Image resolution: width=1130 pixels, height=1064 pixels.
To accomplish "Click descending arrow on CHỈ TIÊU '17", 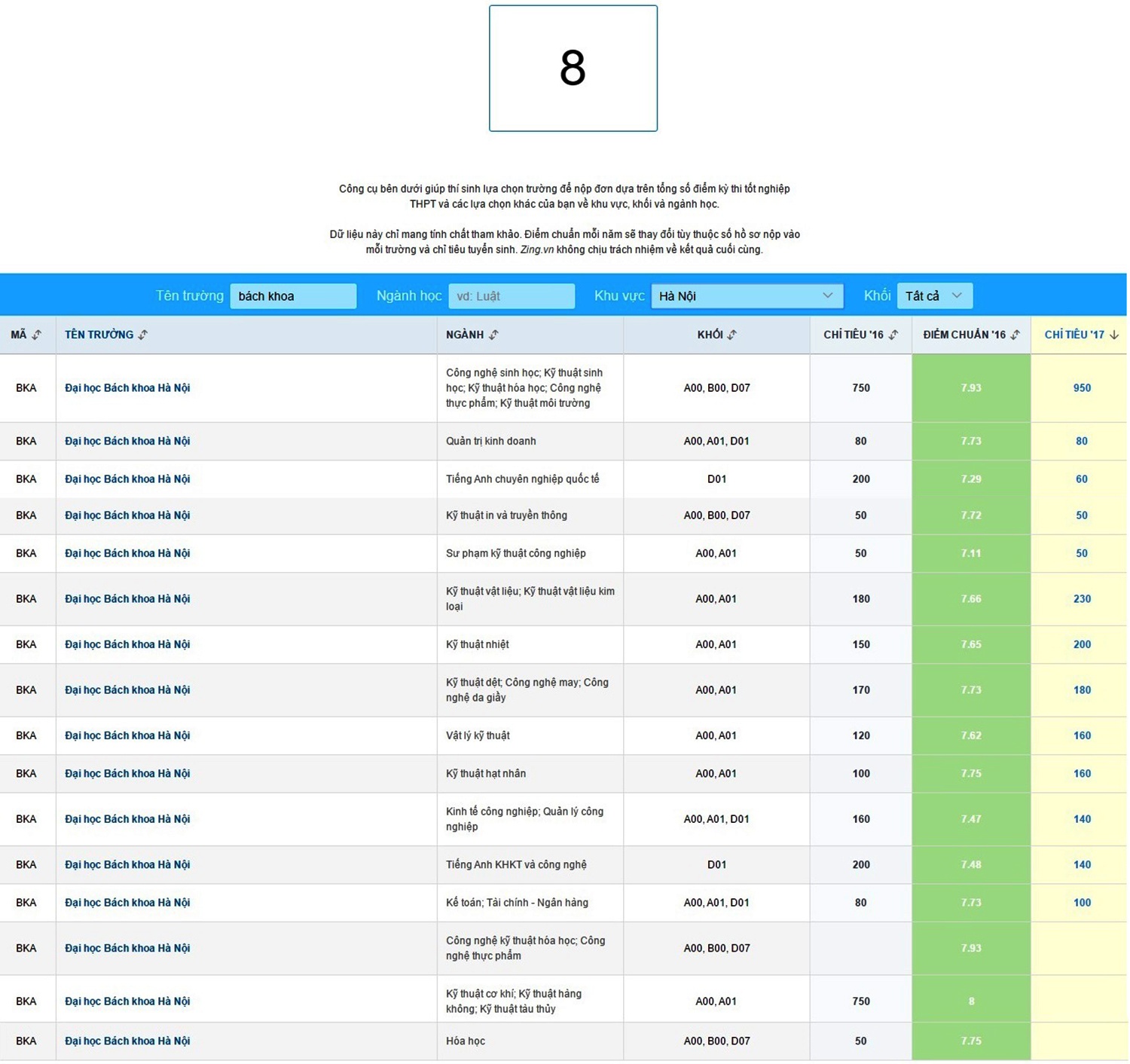I will (x=1114, y=335).
